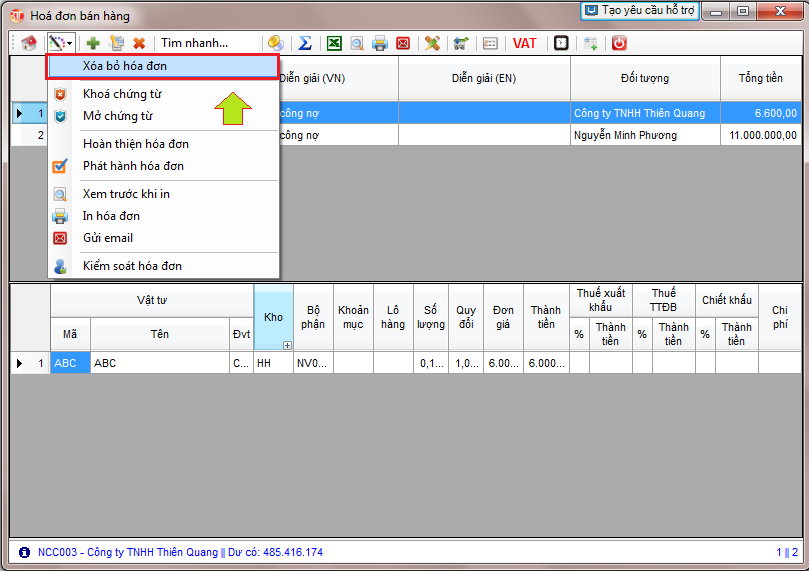Click the ABC code cell
Screen dimensions: 809x571
point(70,363)
